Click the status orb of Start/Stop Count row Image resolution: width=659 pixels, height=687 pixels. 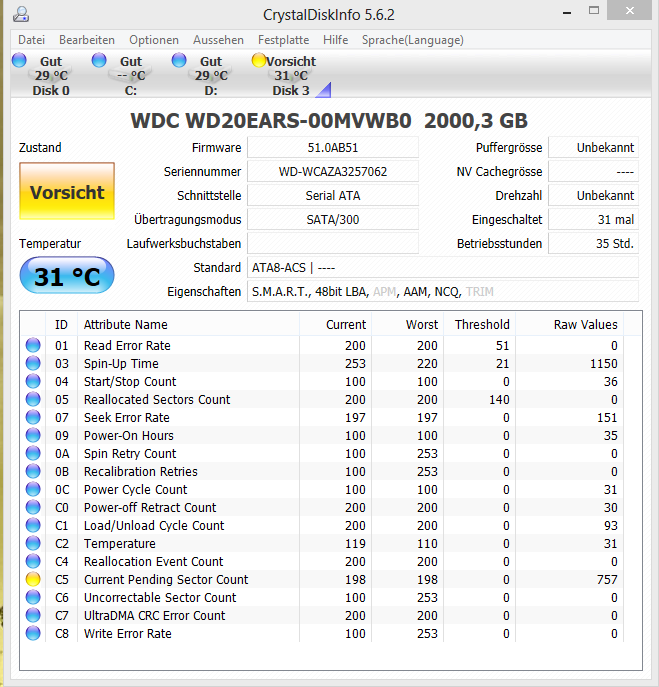[x=33, y=381]
